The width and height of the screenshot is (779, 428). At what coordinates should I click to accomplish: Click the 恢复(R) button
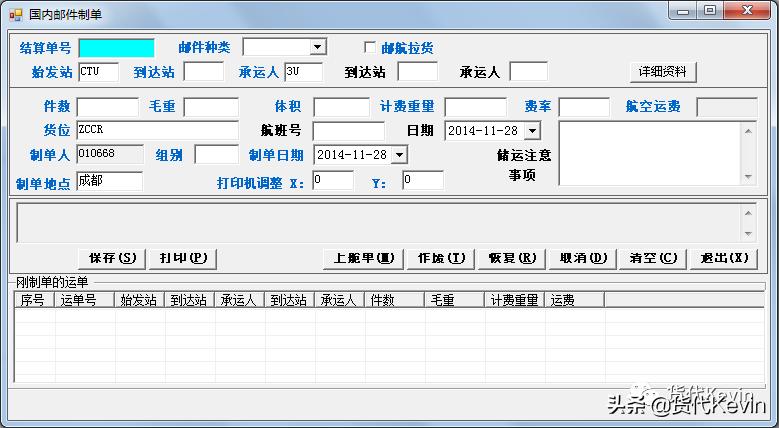click(512, 258)
